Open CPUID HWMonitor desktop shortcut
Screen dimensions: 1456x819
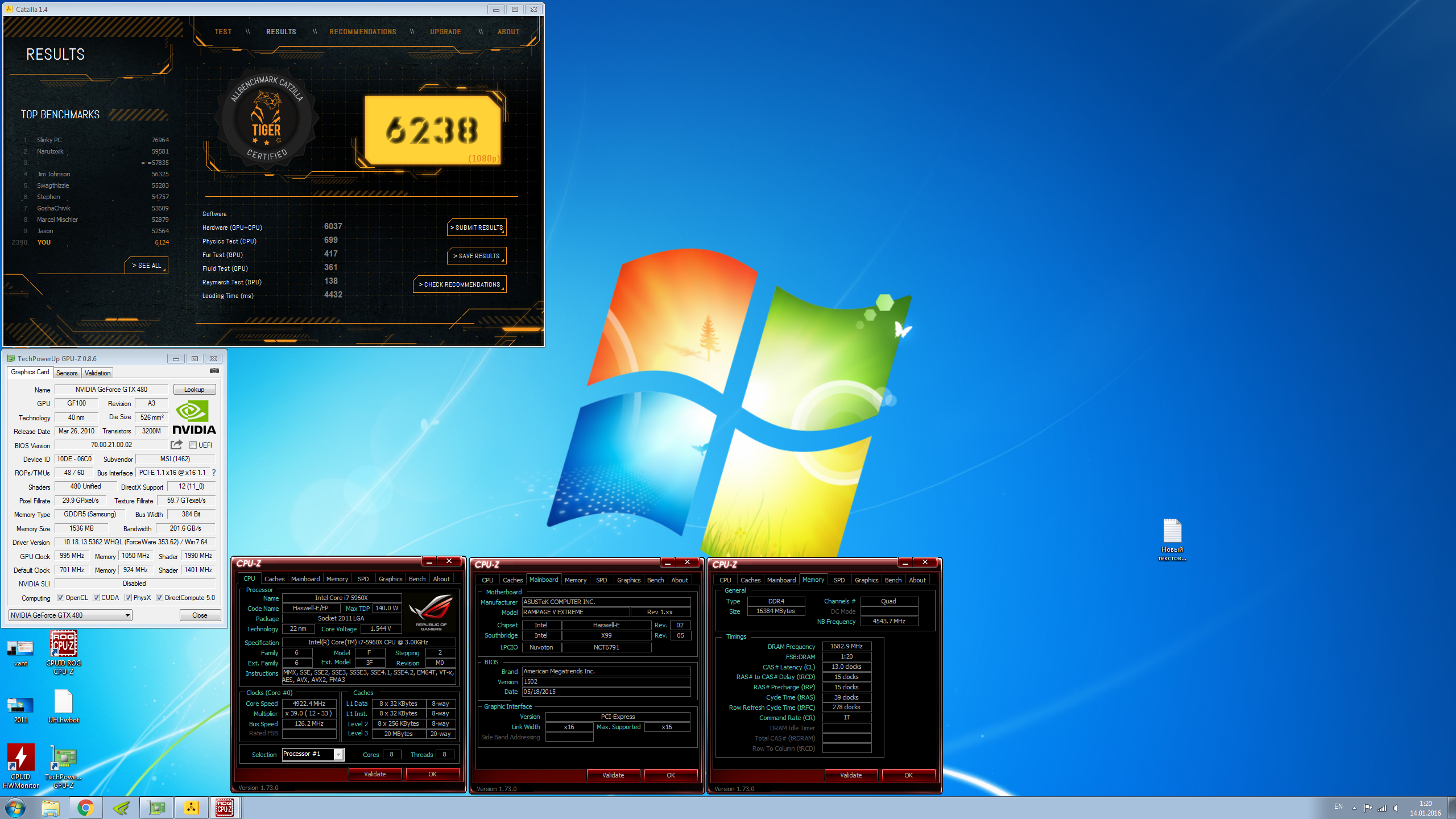[20, 766]
